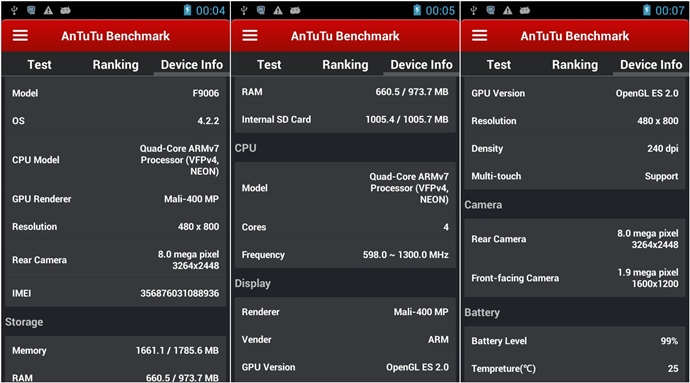
Task: Tap USB status icon in the 00:04 screen
Action: click(14, 10)
